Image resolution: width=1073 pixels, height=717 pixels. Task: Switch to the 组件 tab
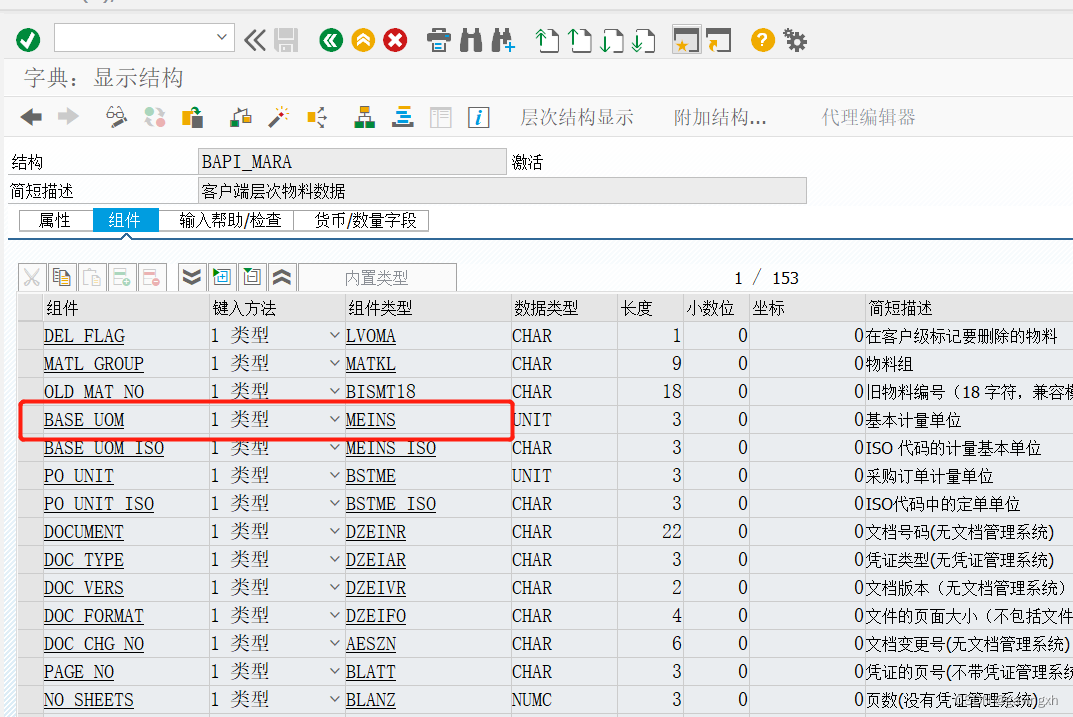(125, 220)
